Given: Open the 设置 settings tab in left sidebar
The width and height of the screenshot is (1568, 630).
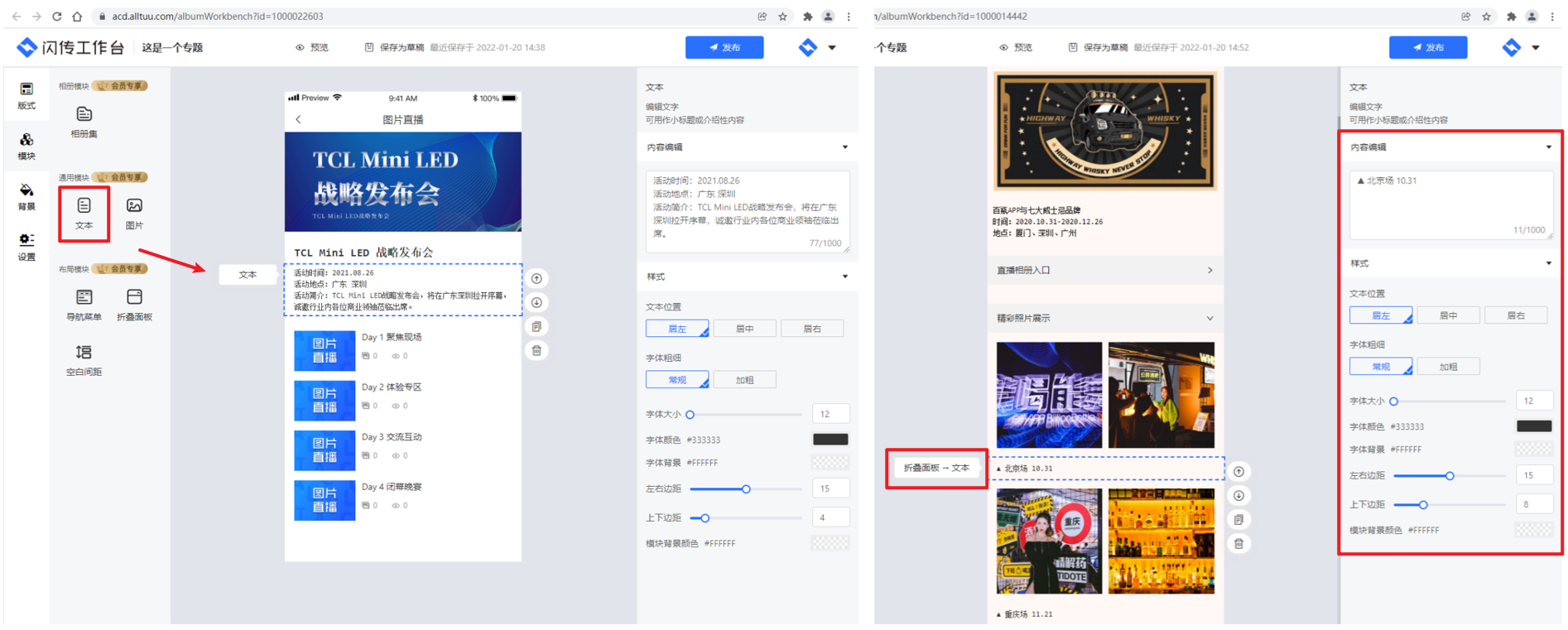Looking at the screenshot, I should [x=26, y=246].
